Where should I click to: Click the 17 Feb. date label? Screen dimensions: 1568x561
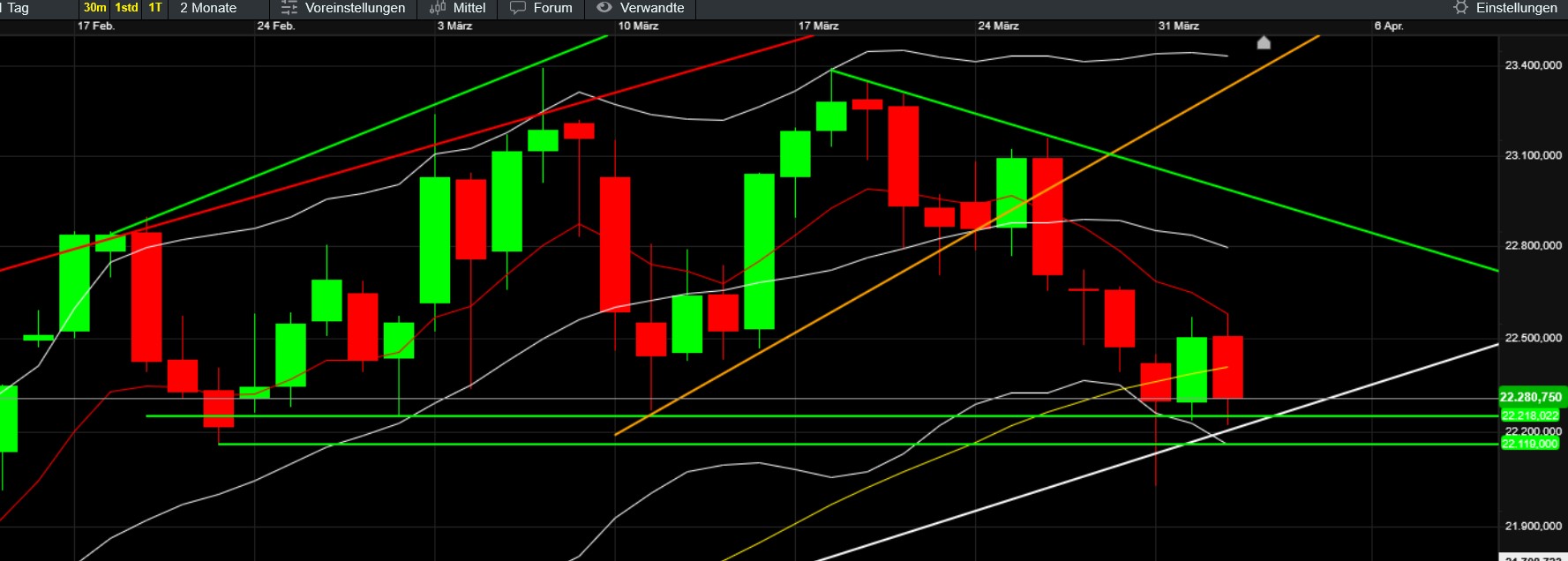click(x=96, y=26)
